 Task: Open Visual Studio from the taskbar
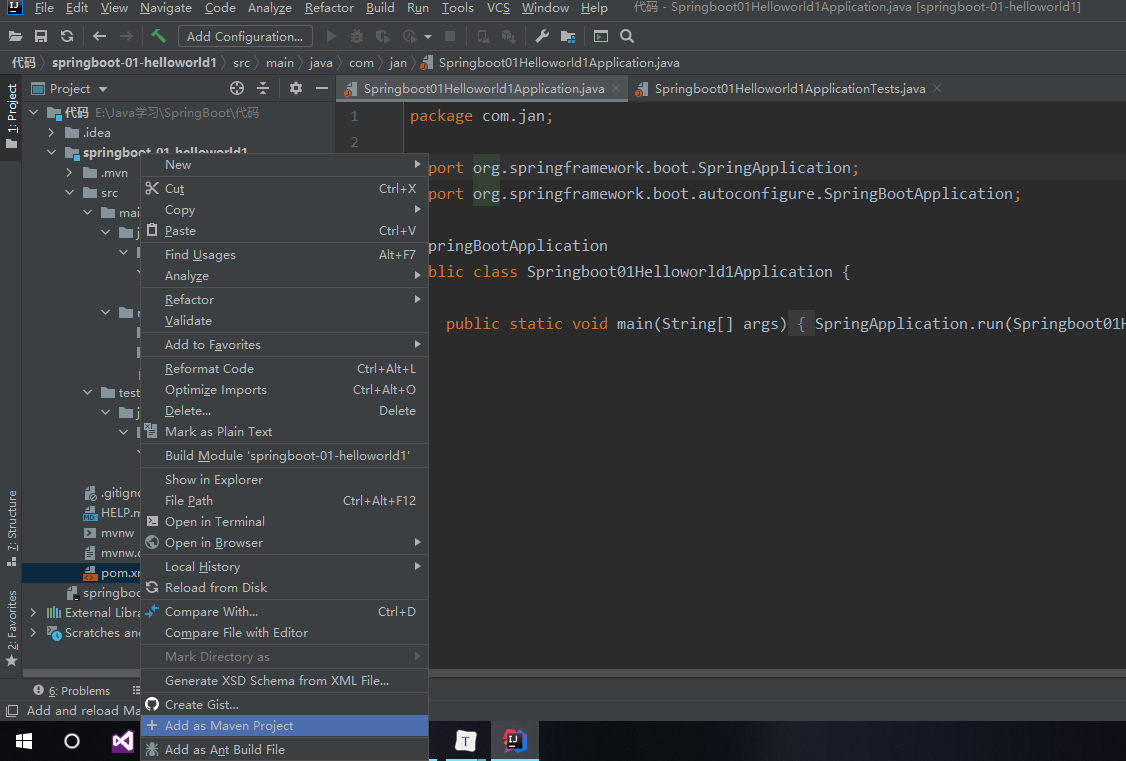123,741
